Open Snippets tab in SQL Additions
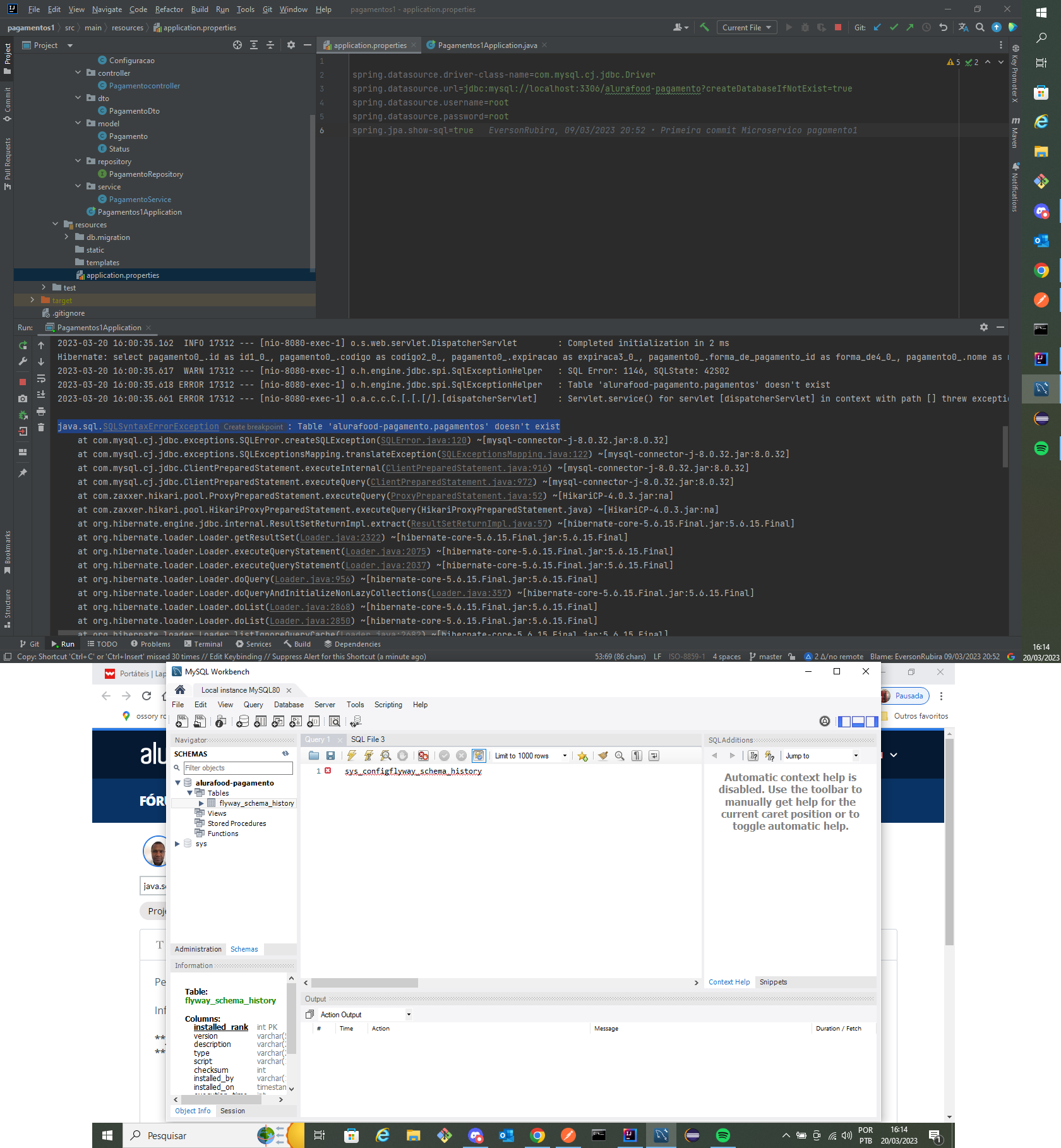1061x1148 pixels. point(773,982)
